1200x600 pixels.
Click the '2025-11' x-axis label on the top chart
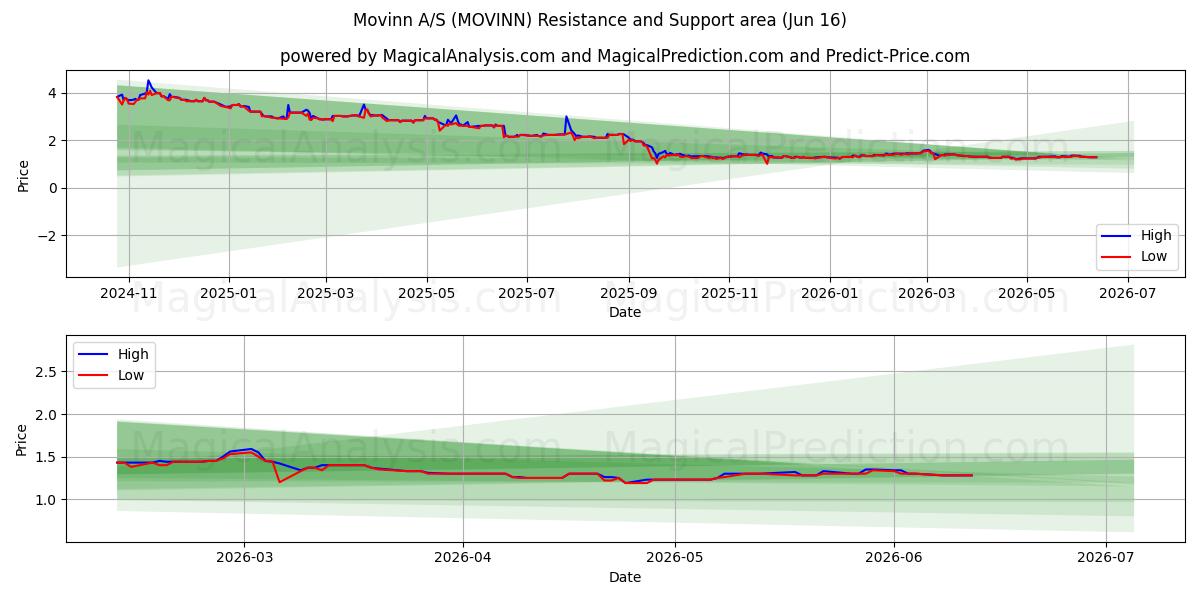[x=729, y=293]
